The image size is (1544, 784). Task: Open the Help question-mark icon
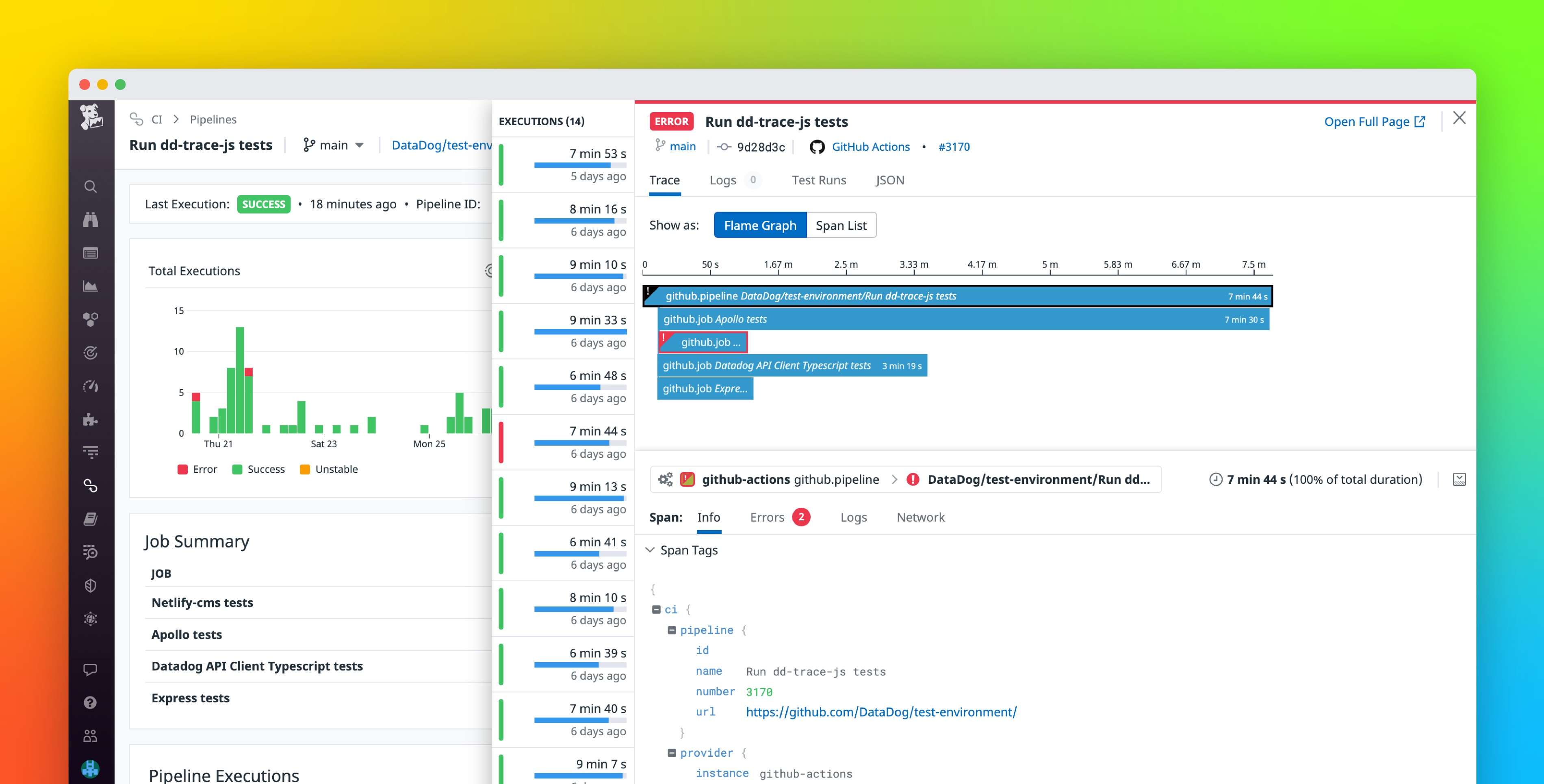[91, 702]
